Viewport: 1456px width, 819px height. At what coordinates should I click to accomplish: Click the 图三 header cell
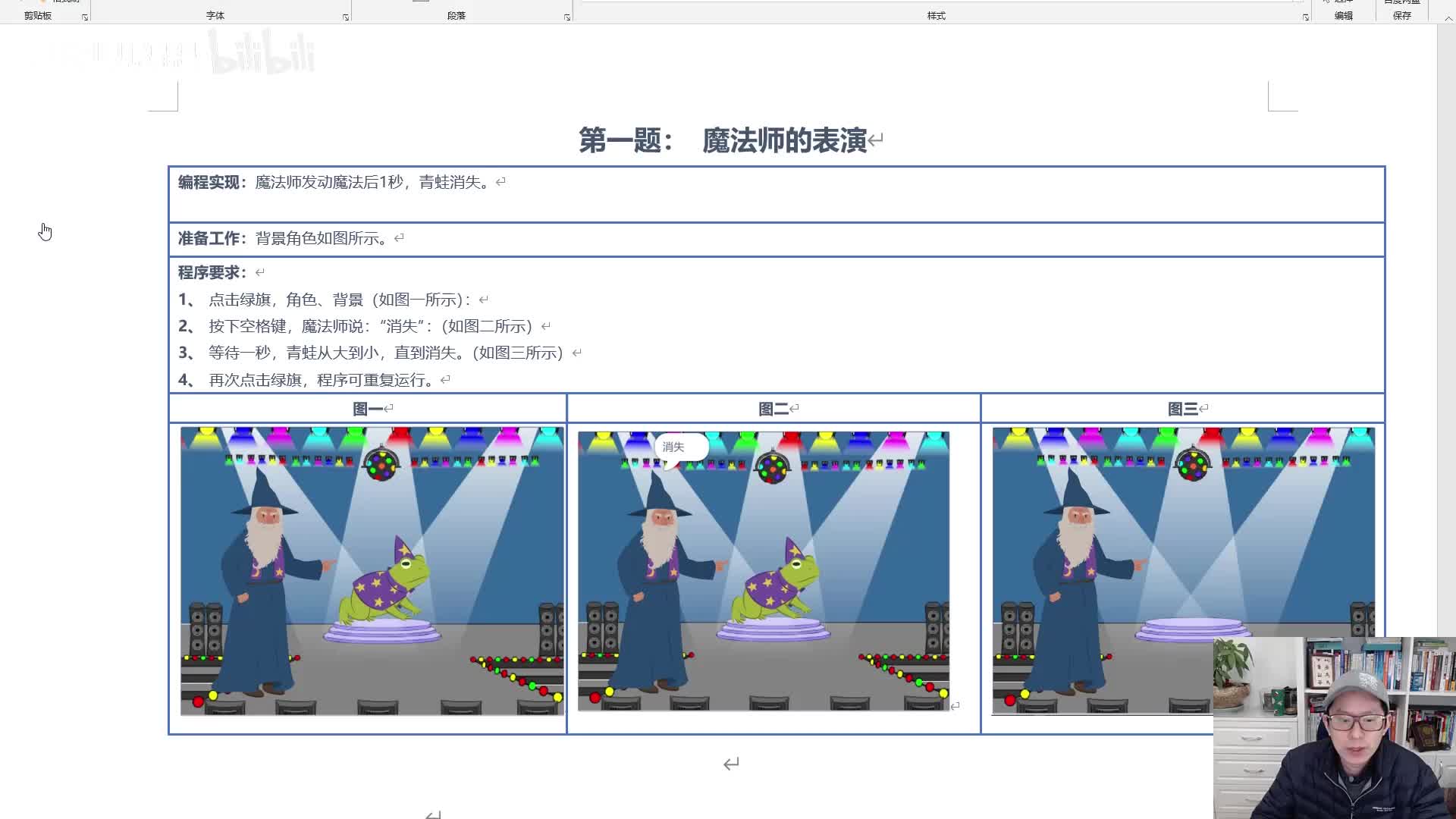[x=1183, y=409]
